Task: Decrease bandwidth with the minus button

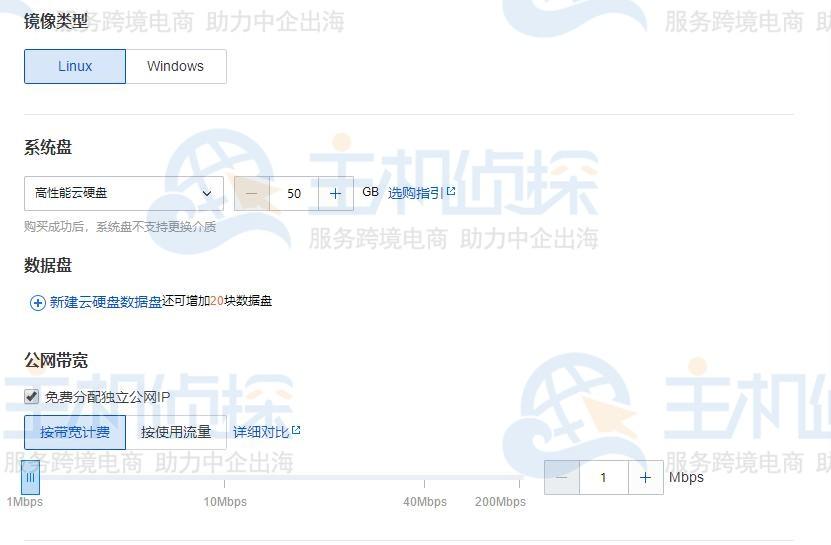Action: (562, 478)
